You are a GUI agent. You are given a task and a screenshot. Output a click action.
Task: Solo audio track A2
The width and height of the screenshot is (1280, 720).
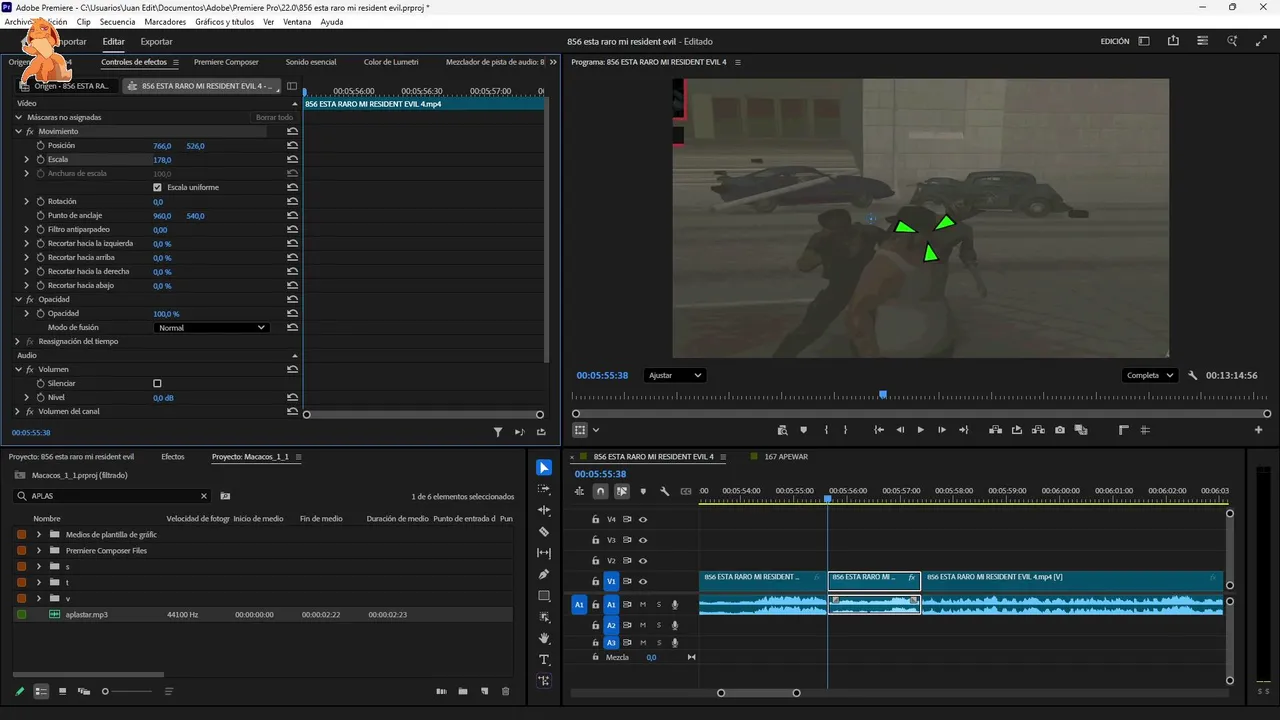pos(659,625)
